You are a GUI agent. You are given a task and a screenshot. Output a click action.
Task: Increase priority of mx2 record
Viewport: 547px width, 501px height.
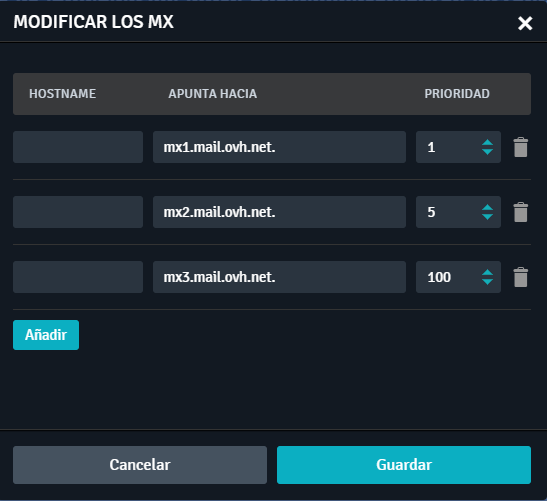click(x=487, y=208)
